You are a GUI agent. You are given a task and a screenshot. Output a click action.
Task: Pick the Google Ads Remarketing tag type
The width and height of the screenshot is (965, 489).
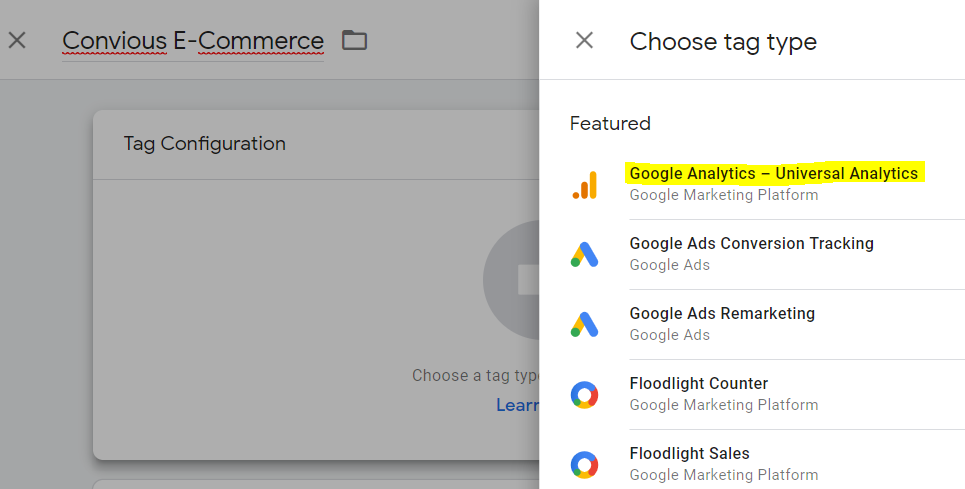click(x=722, y=314)
